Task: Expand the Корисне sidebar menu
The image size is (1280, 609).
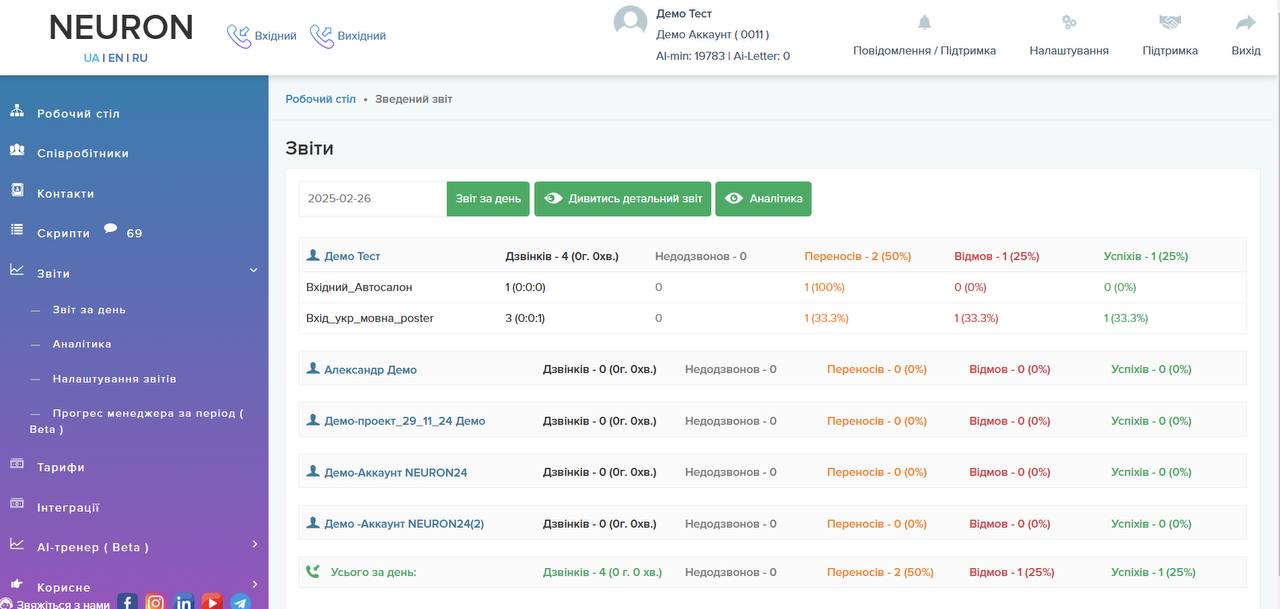Action: point(254,585)
